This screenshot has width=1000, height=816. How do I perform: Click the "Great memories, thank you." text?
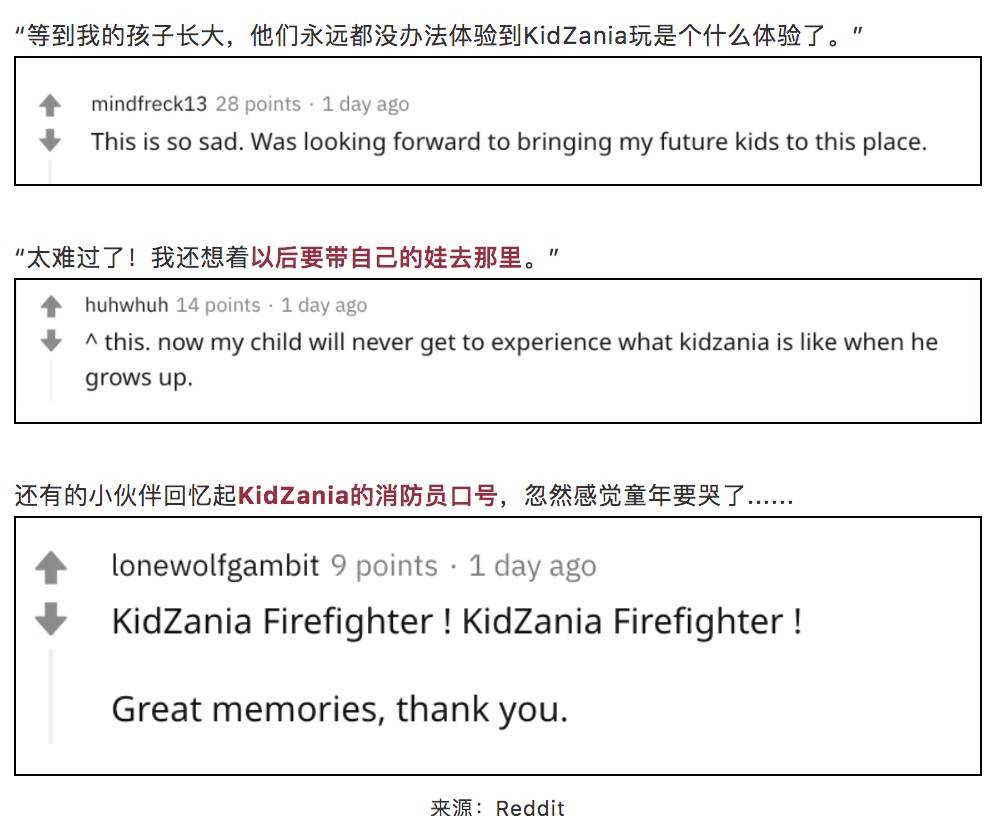339,709
